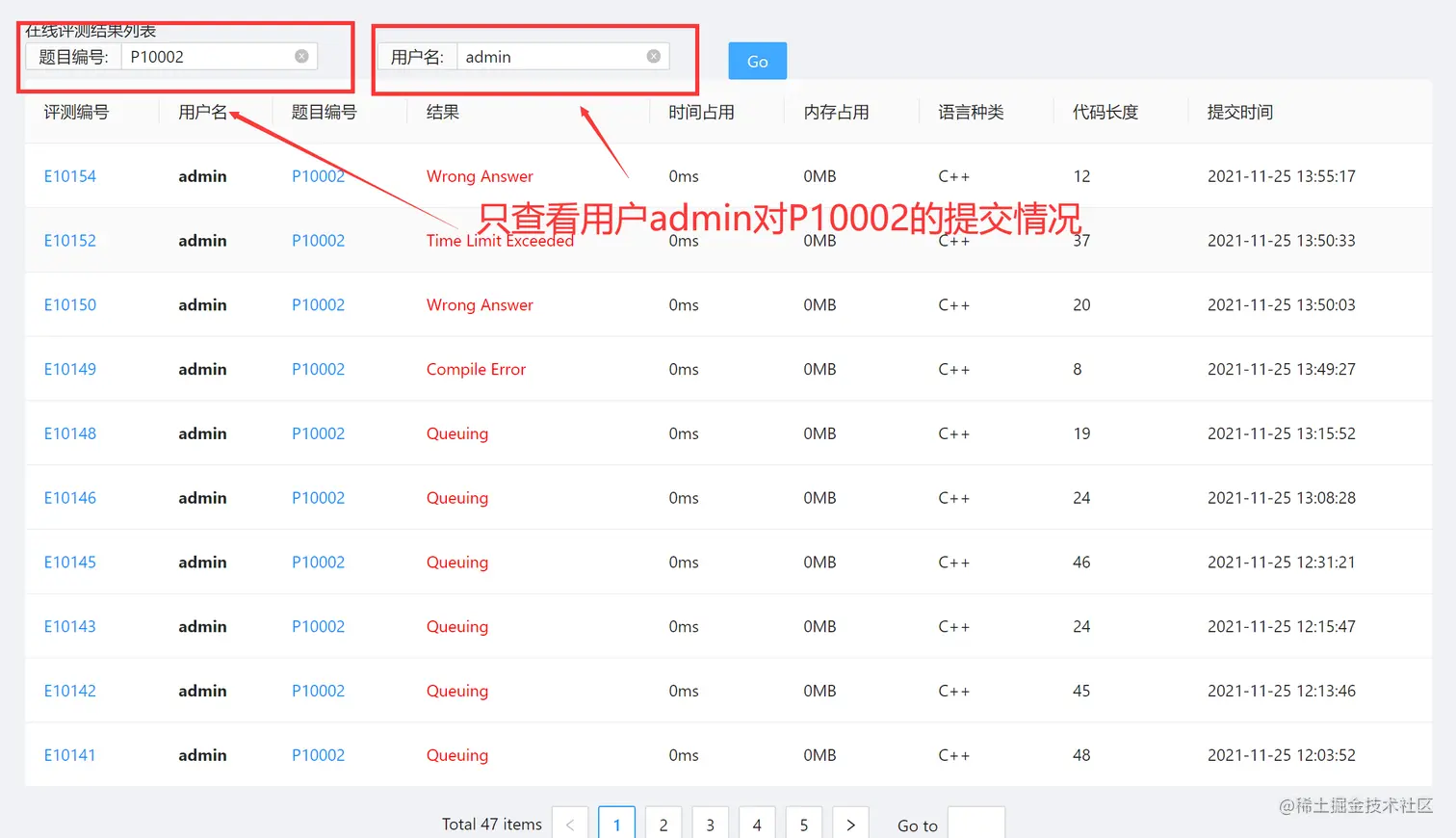Click timestamp 2021-11-25 12:31:21

click(1282, 563)
